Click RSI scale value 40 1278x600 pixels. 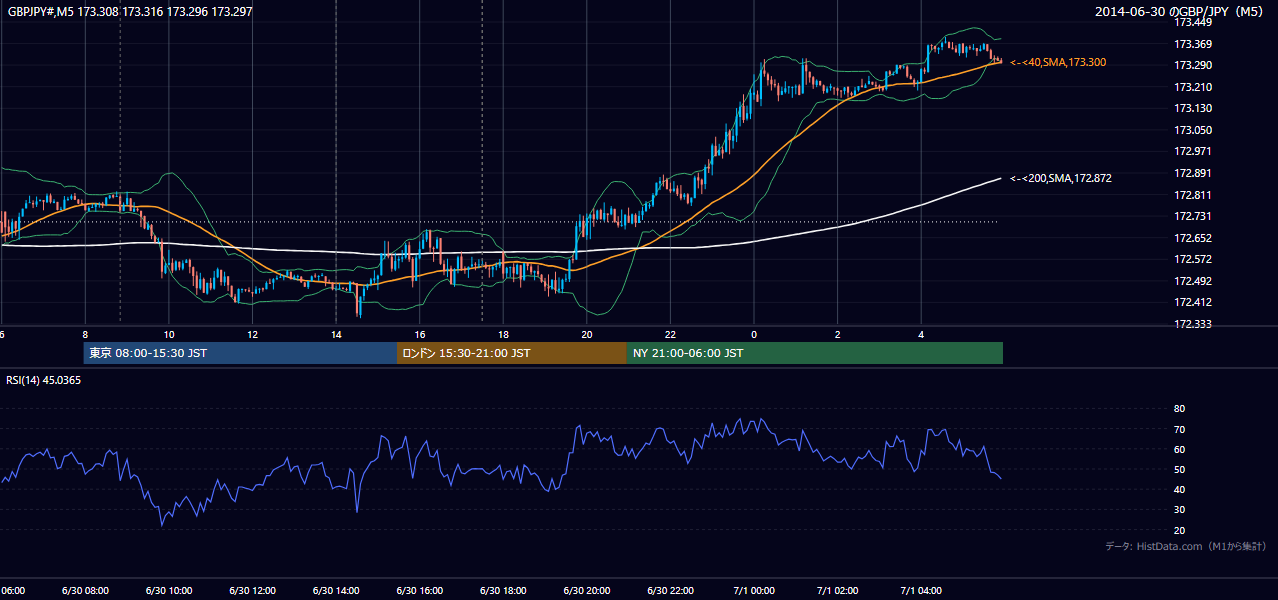1180,489
